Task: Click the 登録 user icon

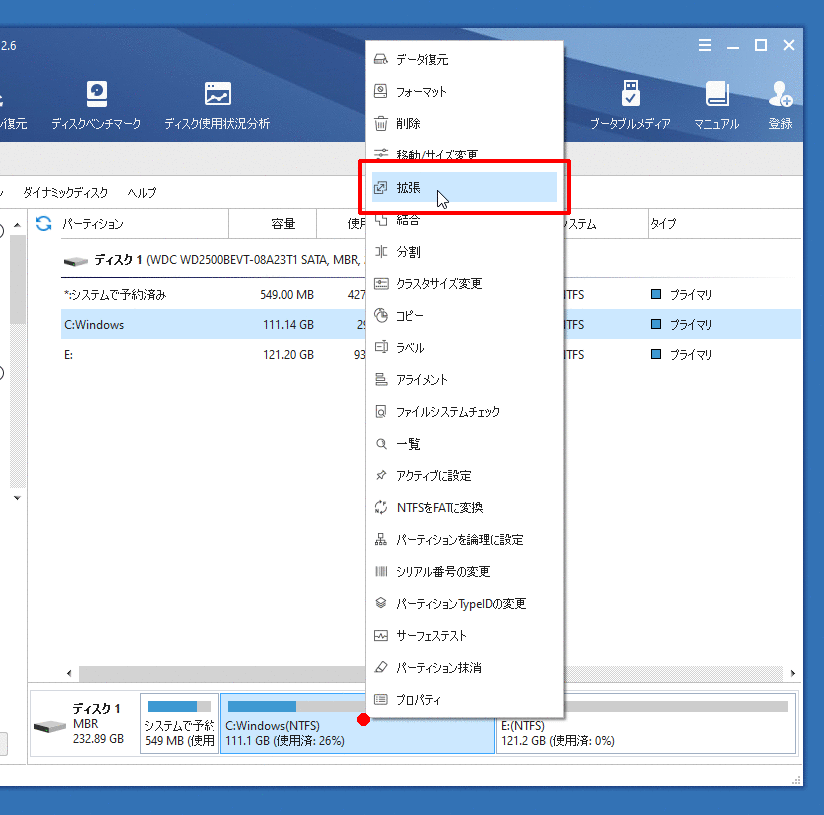Action: [780, 106]
